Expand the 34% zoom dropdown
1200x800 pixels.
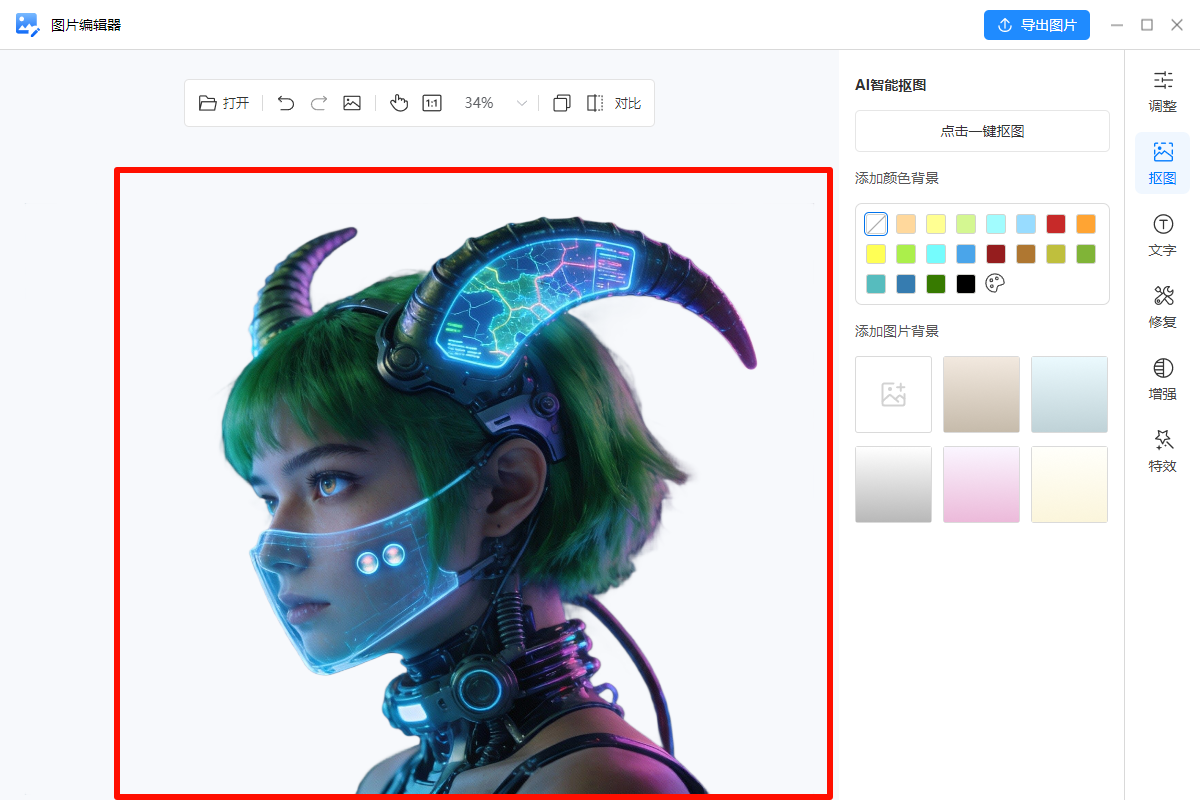(x=521, y=103)
